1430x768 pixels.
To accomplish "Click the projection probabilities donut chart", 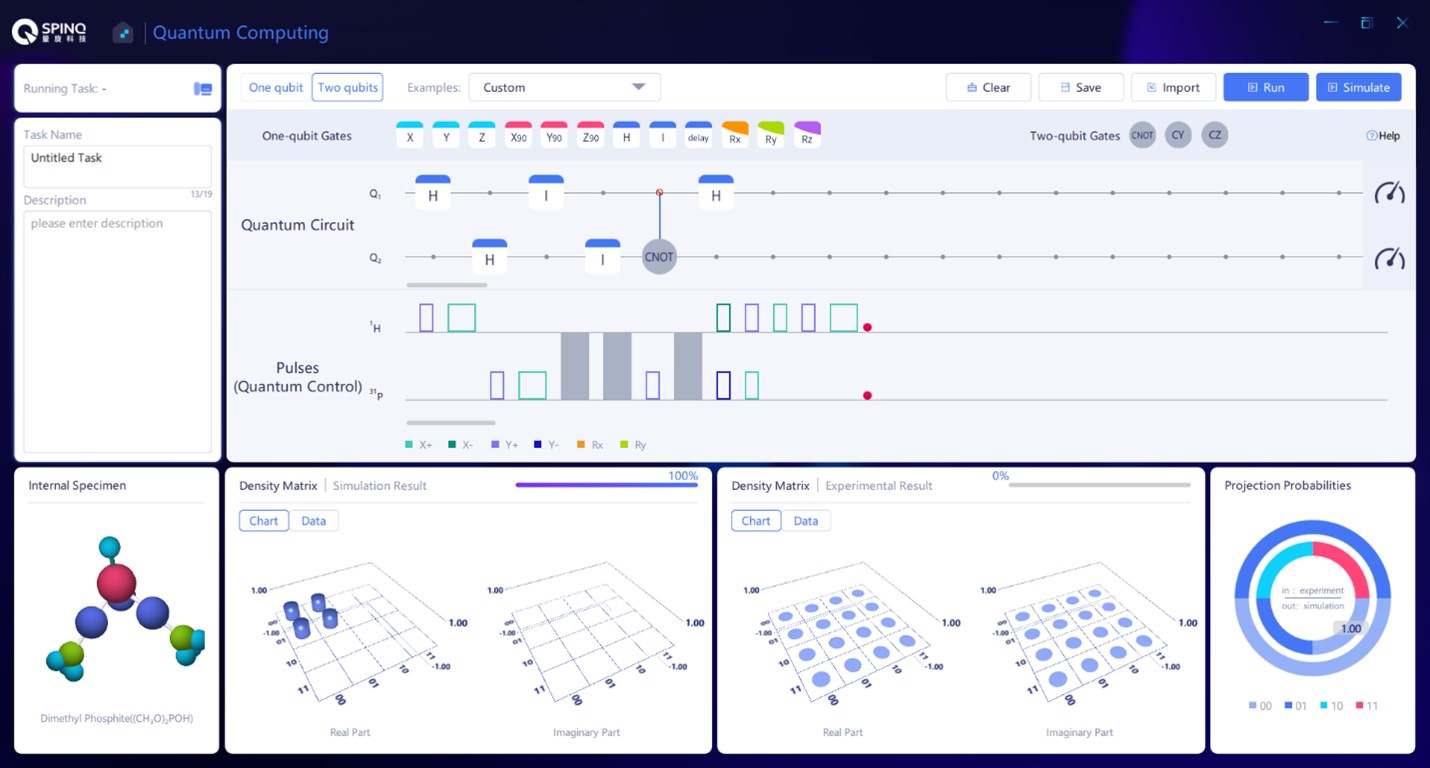I will click(1312, 599).
